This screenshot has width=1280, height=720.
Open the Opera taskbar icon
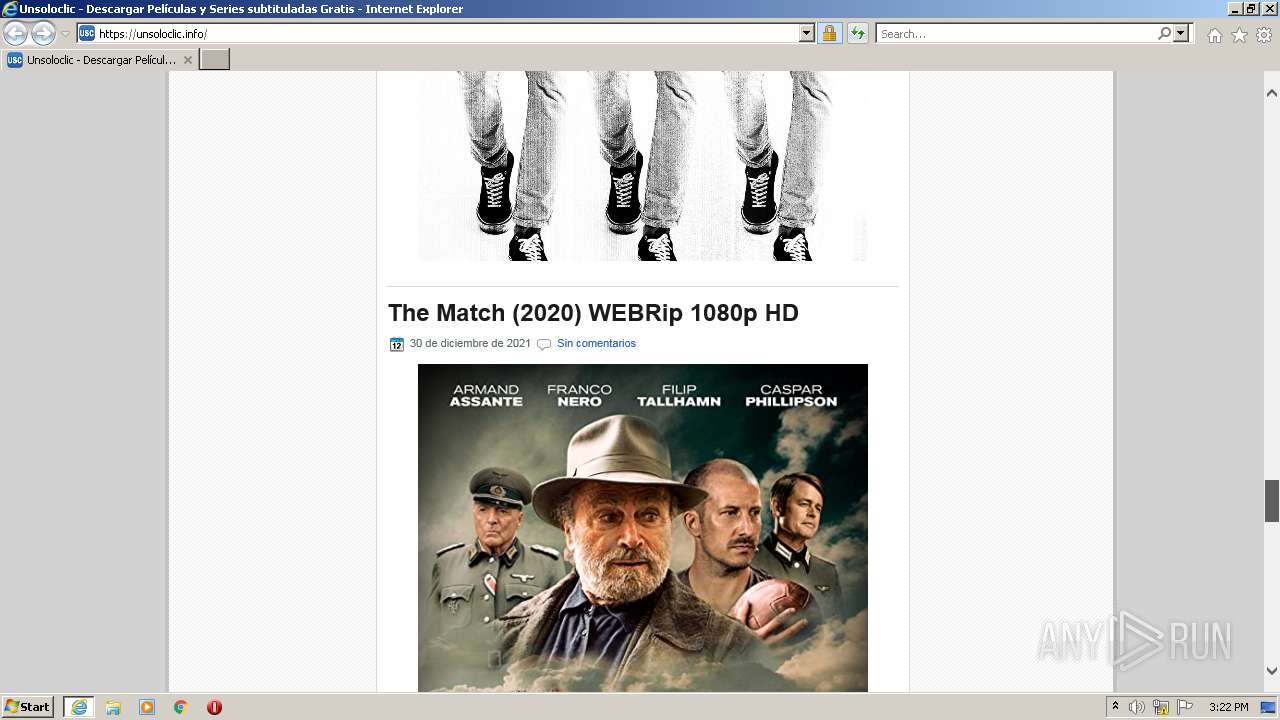tap(214, 707)
